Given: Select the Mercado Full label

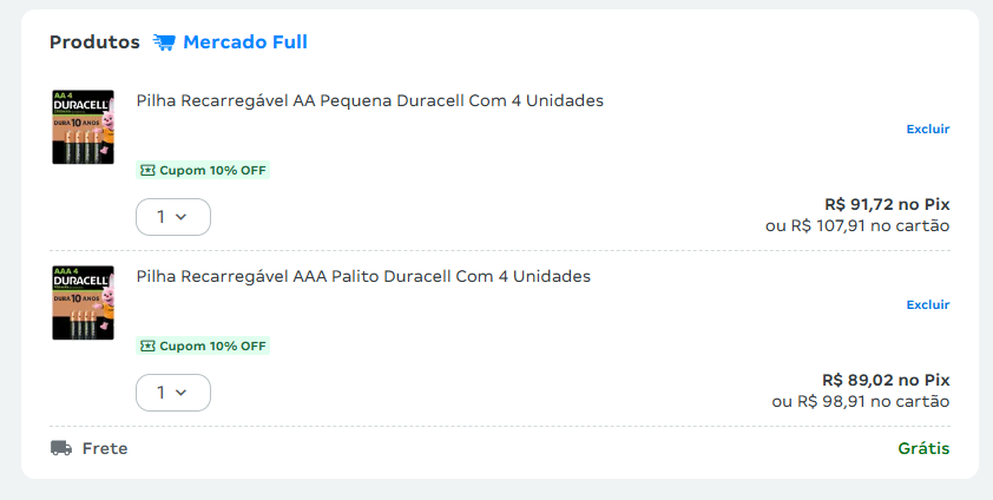Looking at the screenshot, I should [x=245, y=42].
